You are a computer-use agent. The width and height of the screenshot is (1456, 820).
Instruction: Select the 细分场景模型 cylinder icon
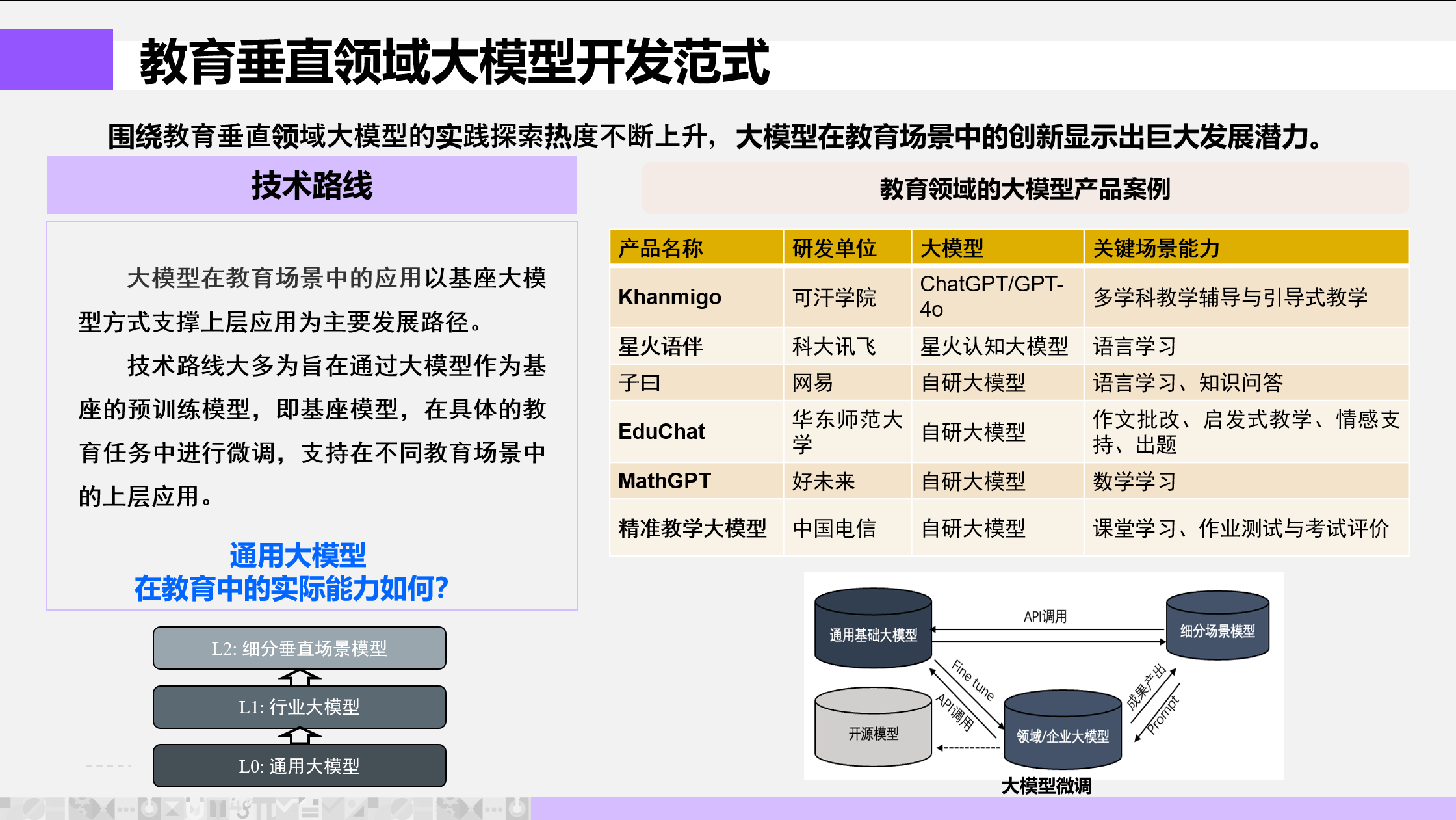(x=1217, y=626)
